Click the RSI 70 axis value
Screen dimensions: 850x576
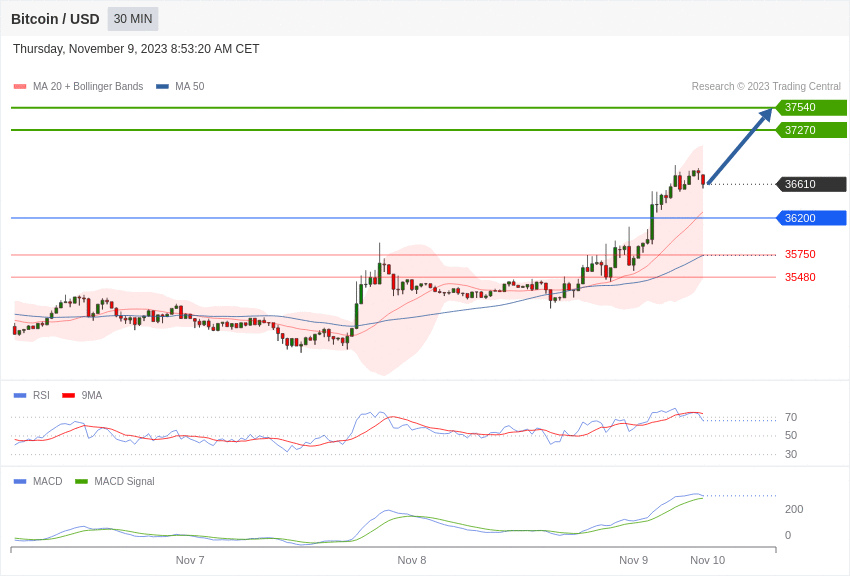point(791,417)
